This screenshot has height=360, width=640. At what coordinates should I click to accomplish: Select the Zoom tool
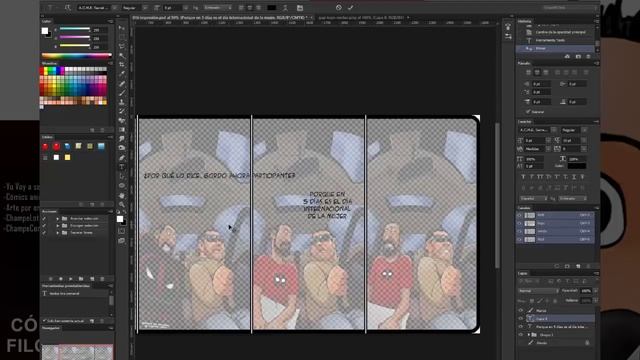click(x=122, y=204)
